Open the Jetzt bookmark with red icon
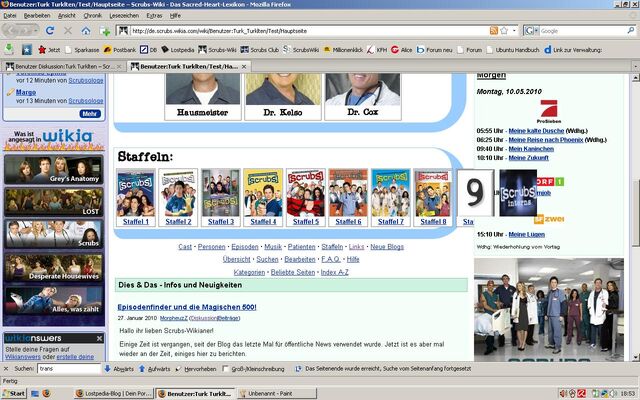Image resolution: width=640 pixels, height=400 pixels. point(49,50)
